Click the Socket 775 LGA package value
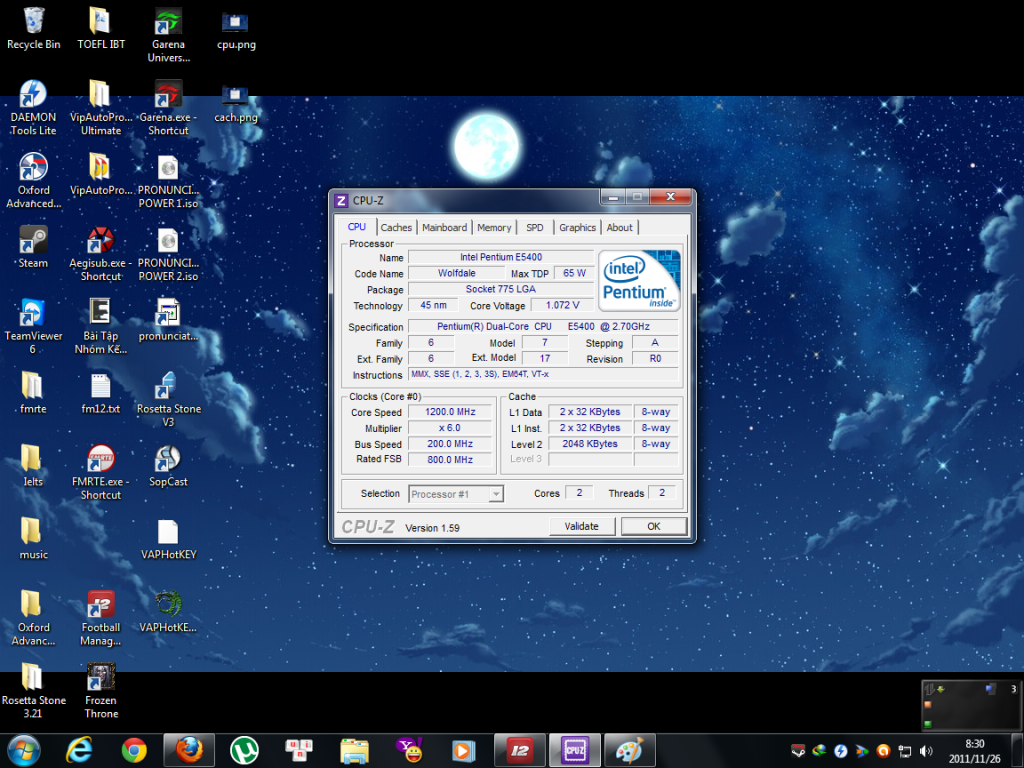The width and height of the screenshot is (1024, 768). (x=501, y=289)
